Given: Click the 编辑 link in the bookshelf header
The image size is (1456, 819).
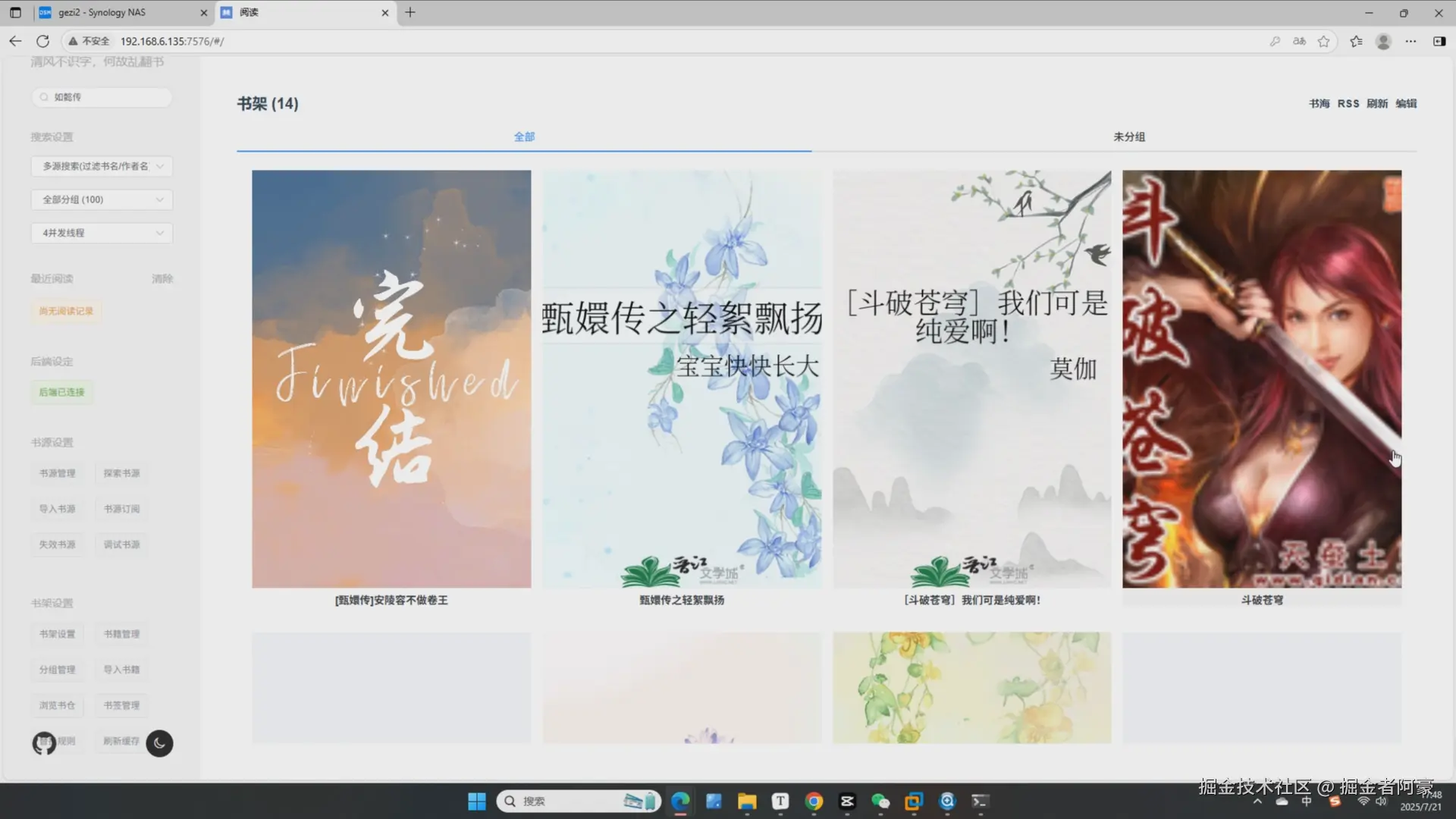Looking at the screenshot, I should tap(1406, 103).
